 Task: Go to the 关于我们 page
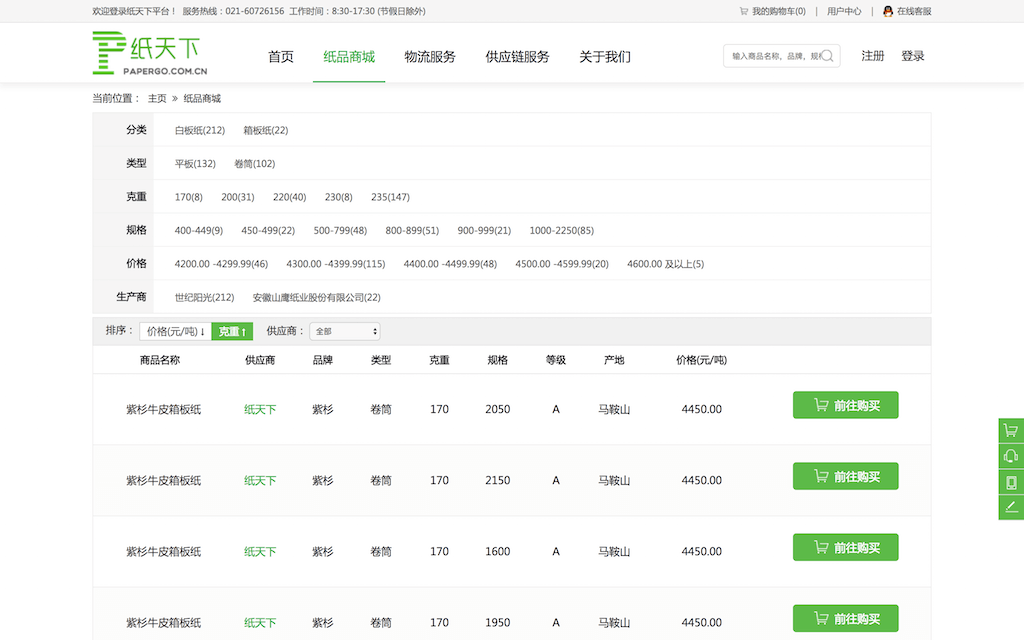coord(605,57)
